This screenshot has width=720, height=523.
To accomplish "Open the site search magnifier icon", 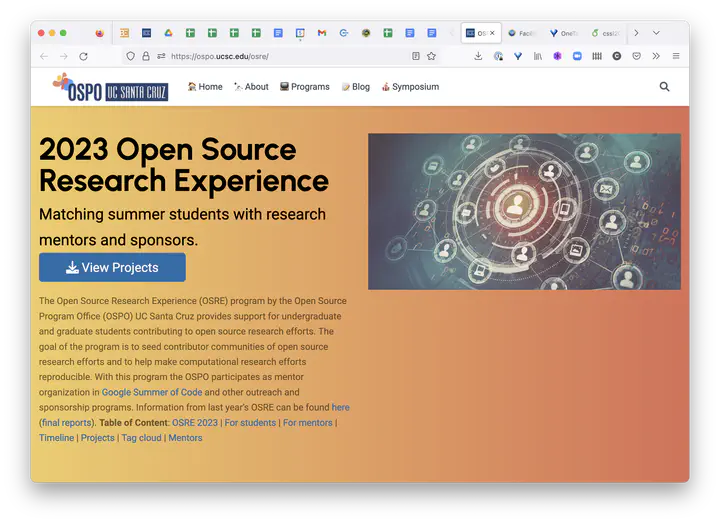I will click(x=664, y=87).
